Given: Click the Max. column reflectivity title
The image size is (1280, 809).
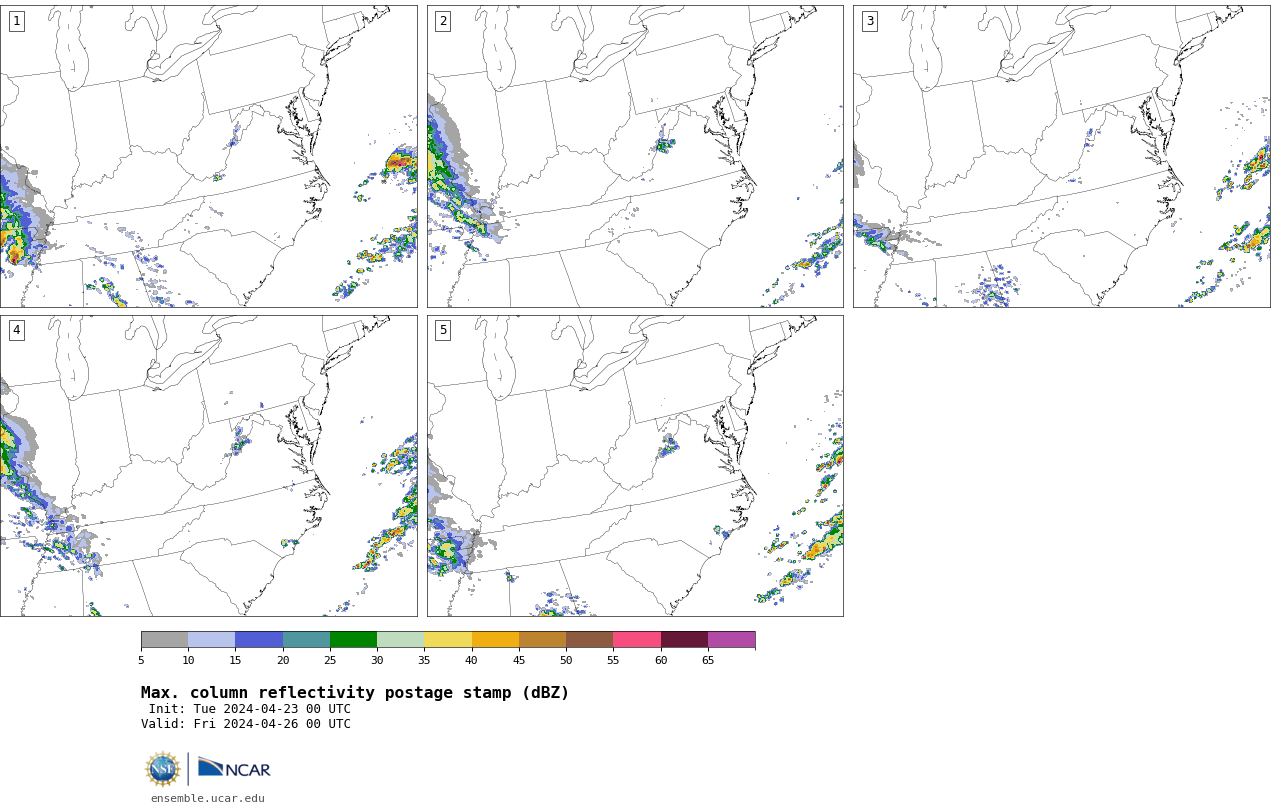Looking at the screenshot, I should (x=355, y=693).
